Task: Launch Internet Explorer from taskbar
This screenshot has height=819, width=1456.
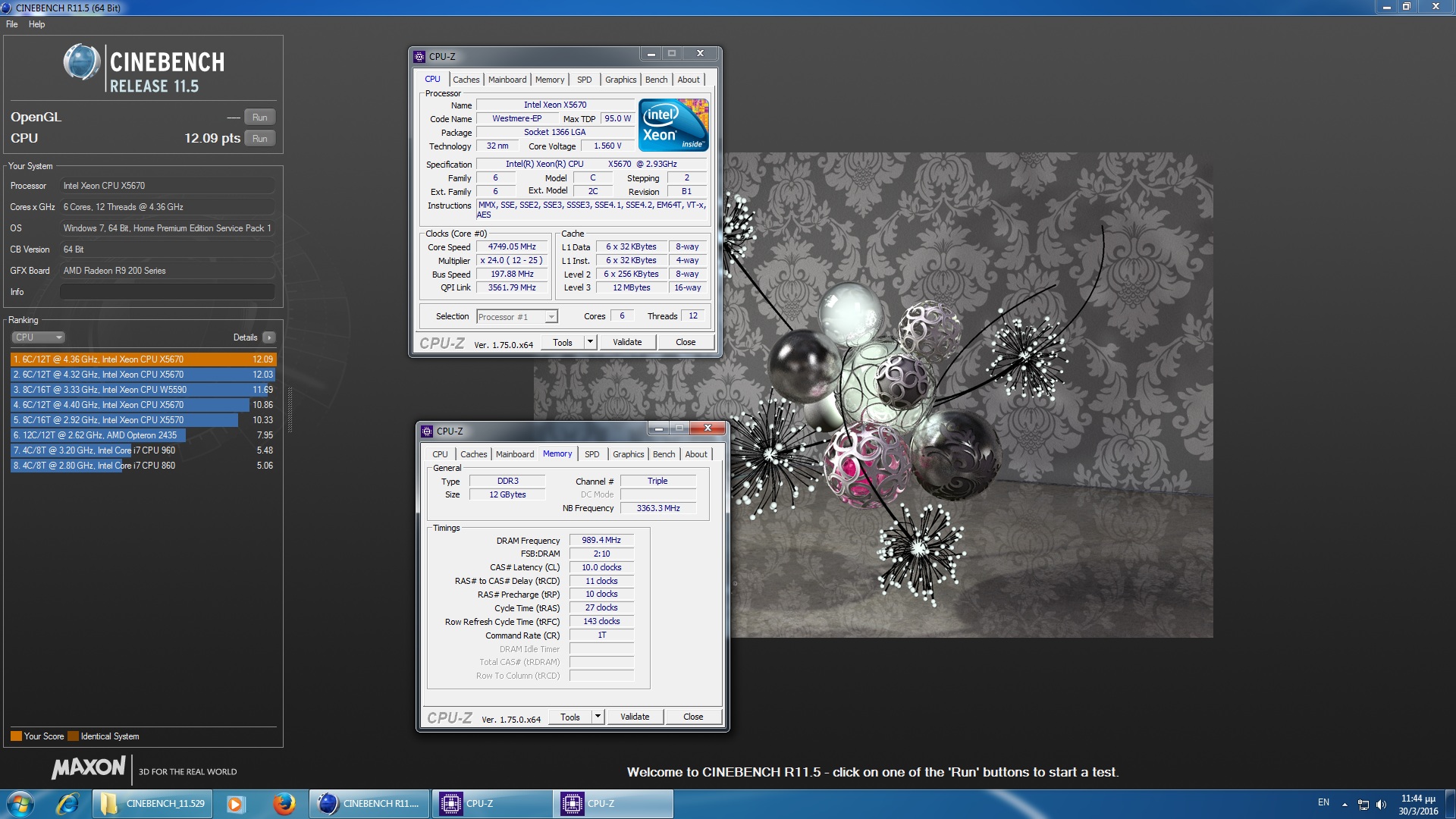Action: [x=68, y=804]
